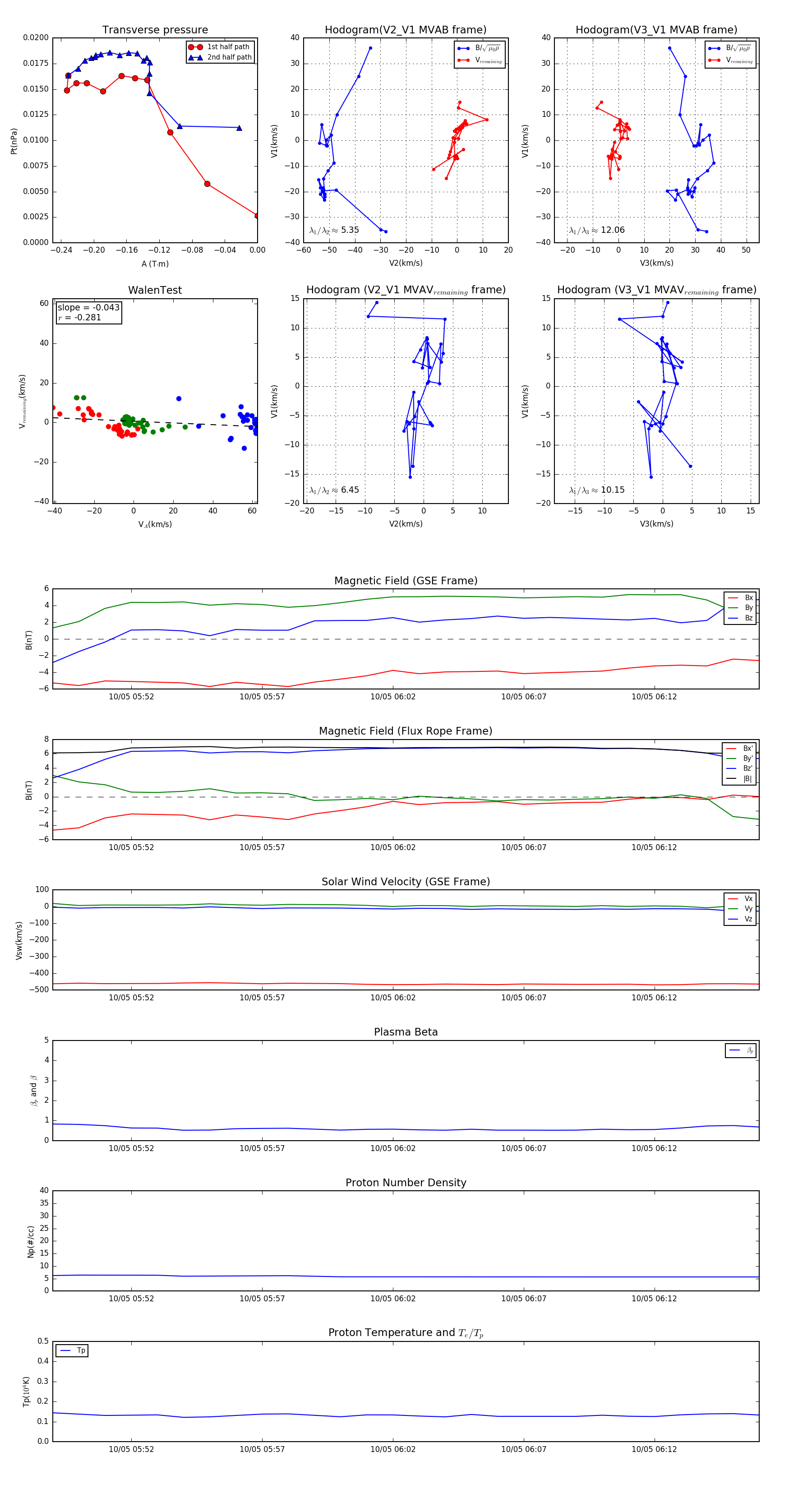Click the "1st half path" legend entry

pyautogui.click(x=220, y=47)
